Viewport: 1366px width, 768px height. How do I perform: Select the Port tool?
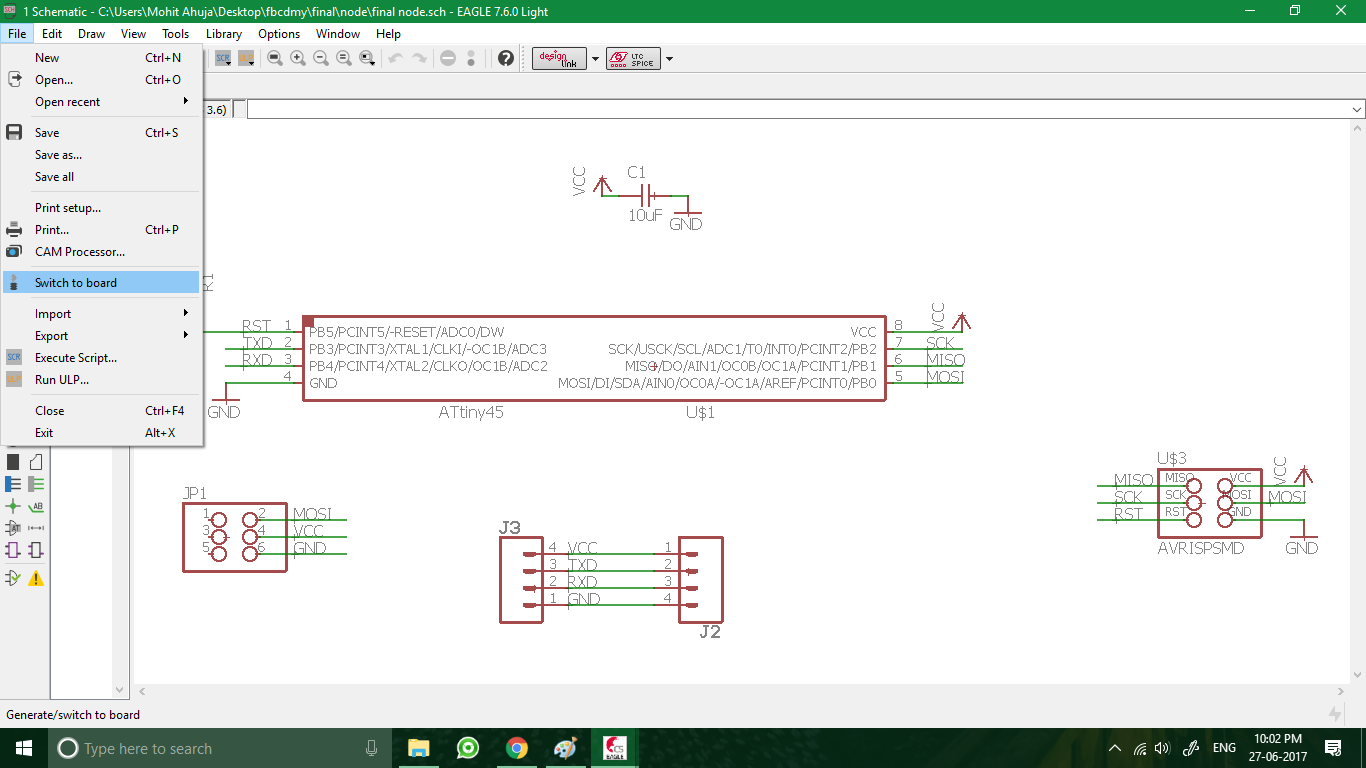(36, 550)
